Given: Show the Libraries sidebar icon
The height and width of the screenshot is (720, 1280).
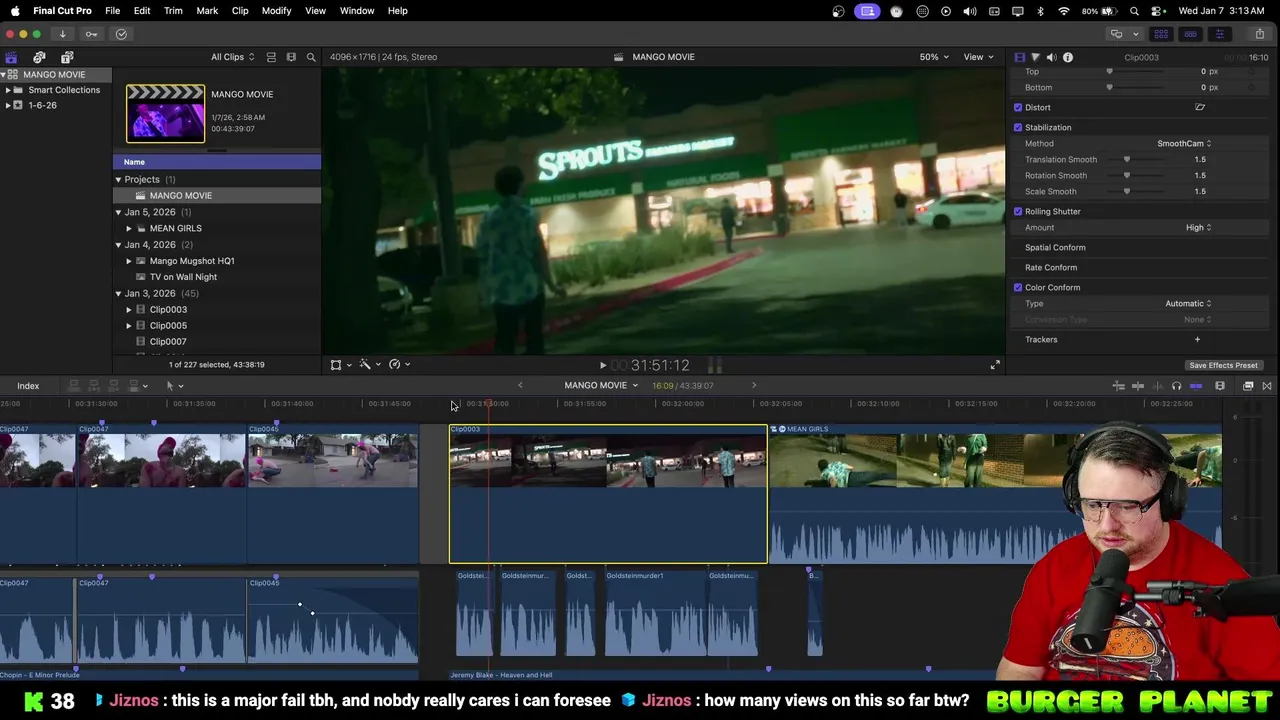Looking at the screenshot, I should pos(11,57).
